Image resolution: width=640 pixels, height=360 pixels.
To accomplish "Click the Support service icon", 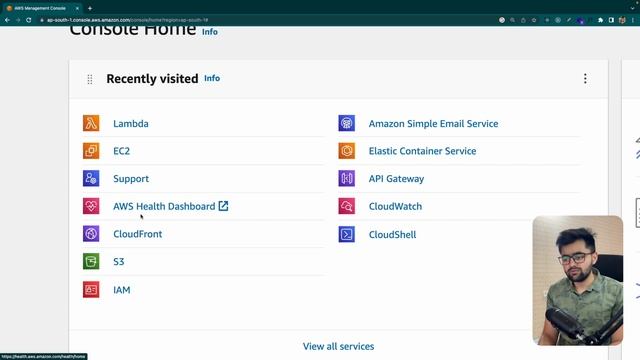I will point(91,178).
